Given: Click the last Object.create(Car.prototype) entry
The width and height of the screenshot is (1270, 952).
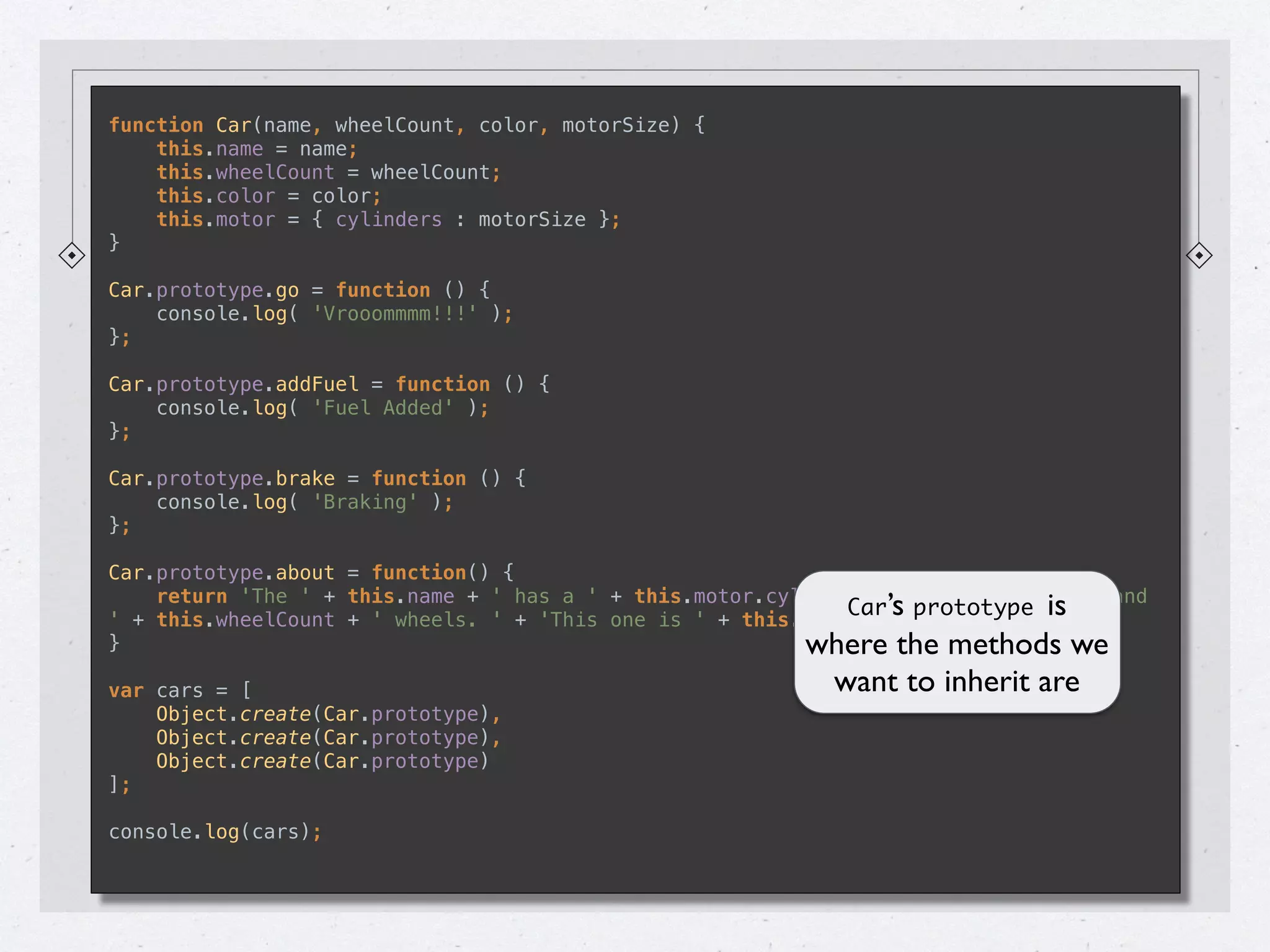Looking at the screenshot, I should click(x=322, y=761).
